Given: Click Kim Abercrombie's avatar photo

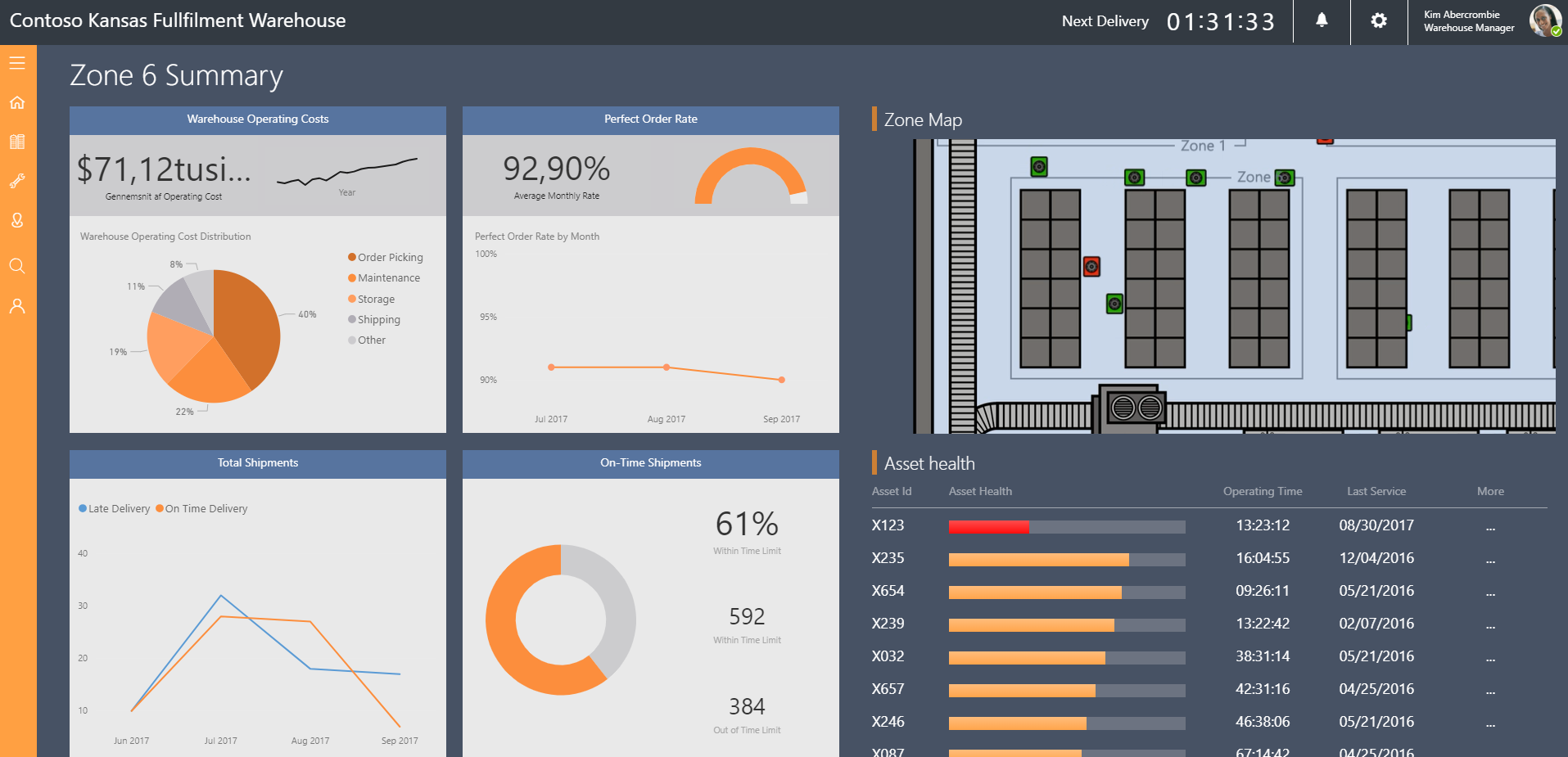Looking at the screenshot, I should tap(1545, 20).
